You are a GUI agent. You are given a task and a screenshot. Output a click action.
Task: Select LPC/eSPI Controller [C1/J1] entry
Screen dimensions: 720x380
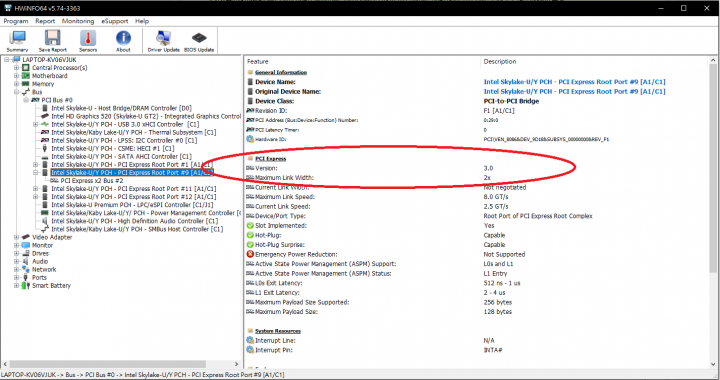[132, 205]
